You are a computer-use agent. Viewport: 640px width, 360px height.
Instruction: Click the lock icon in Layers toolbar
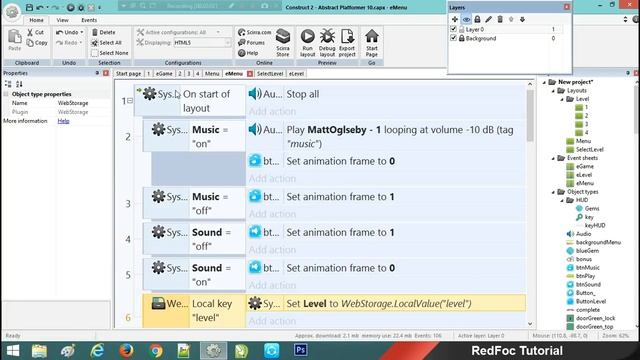477,19
